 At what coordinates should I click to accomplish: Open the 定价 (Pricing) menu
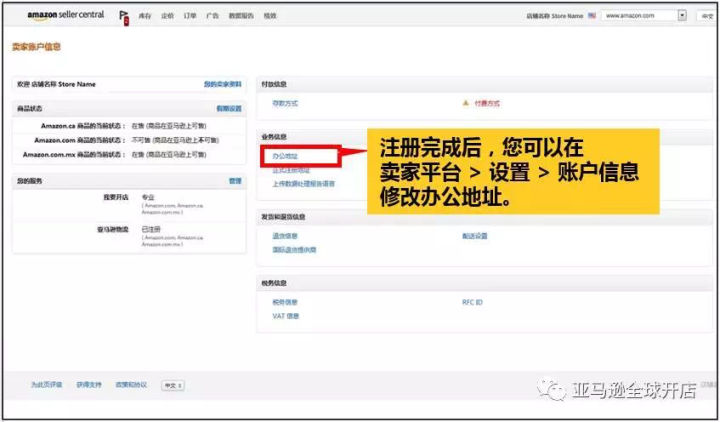(167, 16)
